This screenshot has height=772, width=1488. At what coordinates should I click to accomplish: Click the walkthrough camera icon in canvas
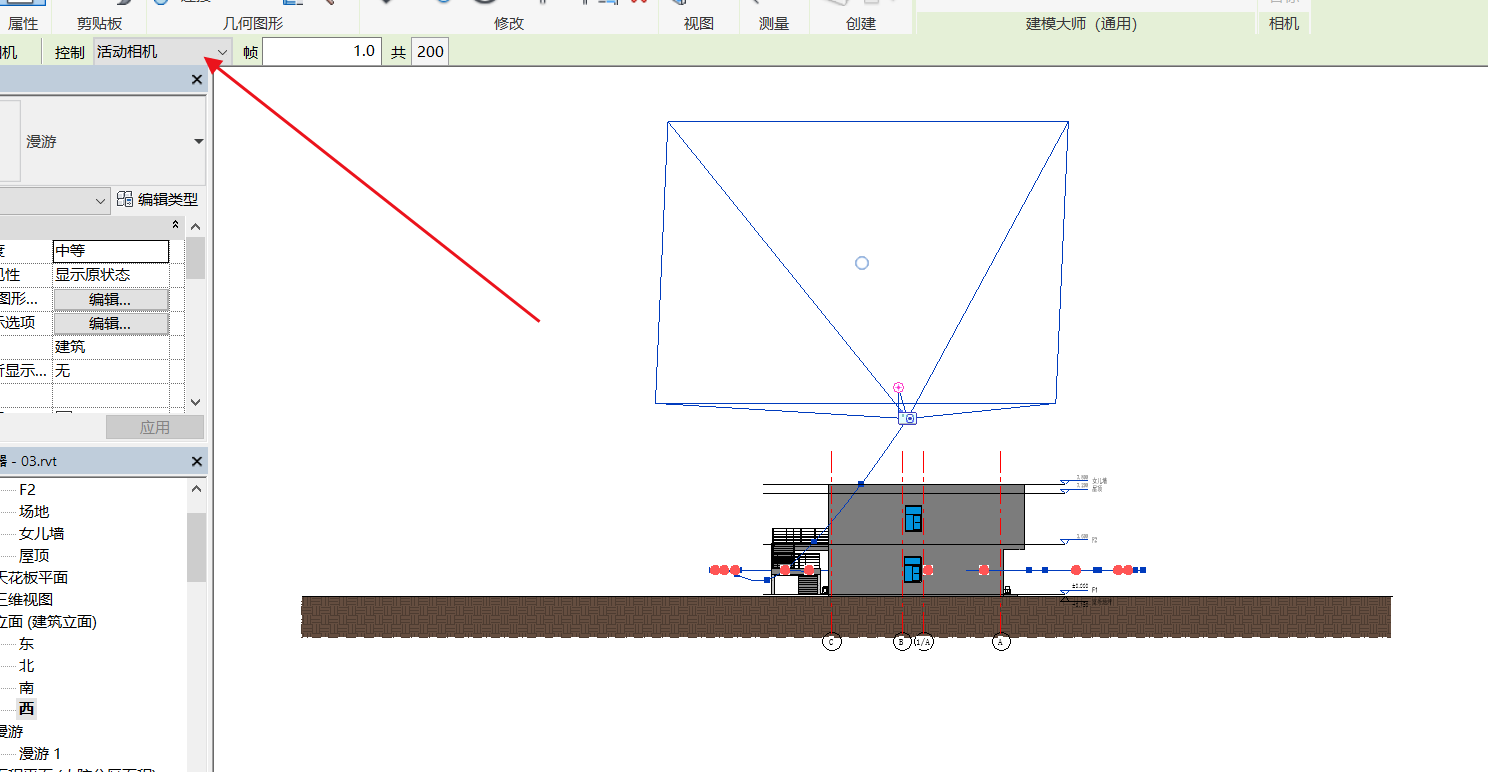tap(909, 418)
